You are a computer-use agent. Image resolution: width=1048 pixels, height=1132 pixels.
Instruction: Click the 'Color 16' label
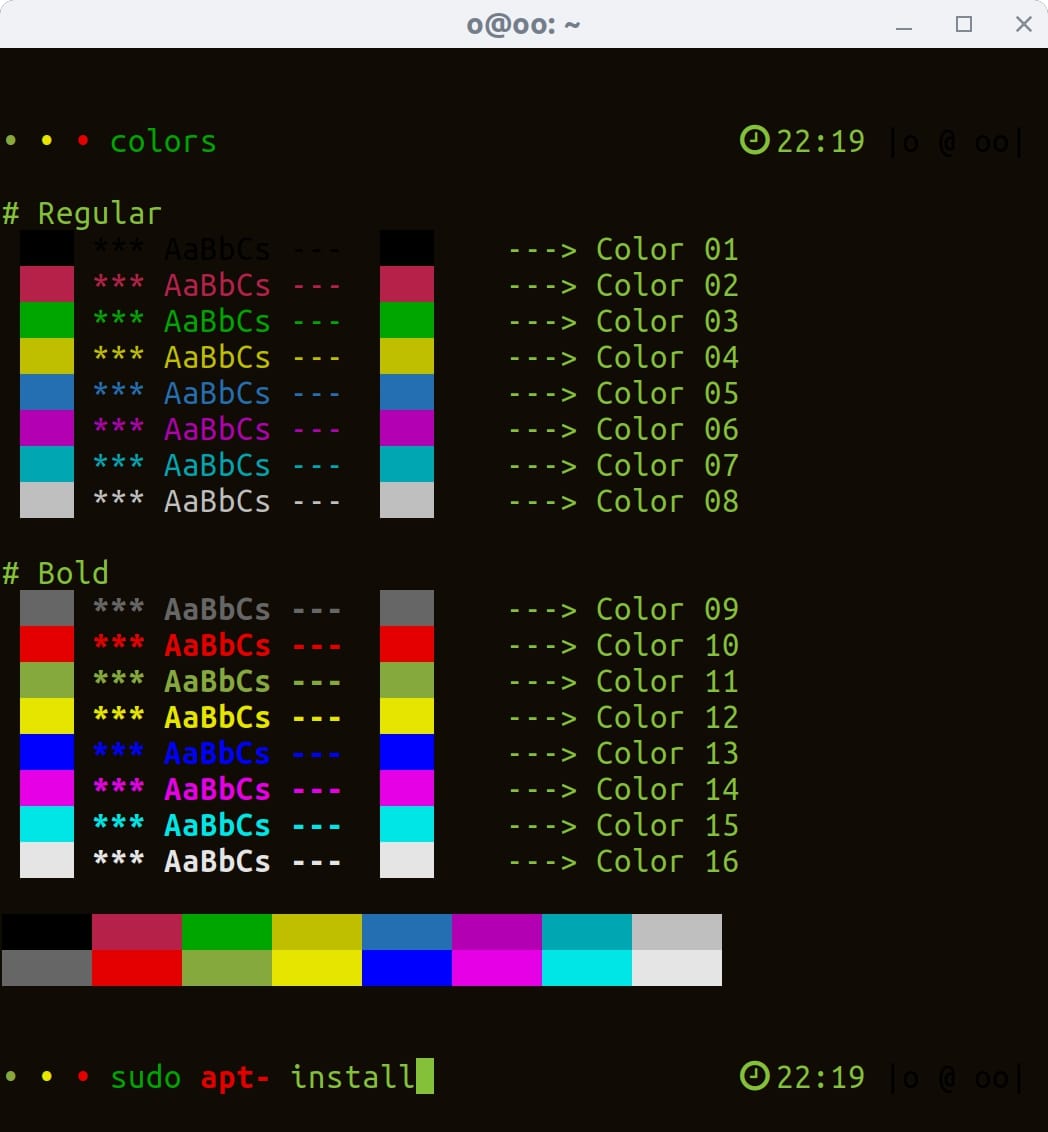(x=667, y=861)
